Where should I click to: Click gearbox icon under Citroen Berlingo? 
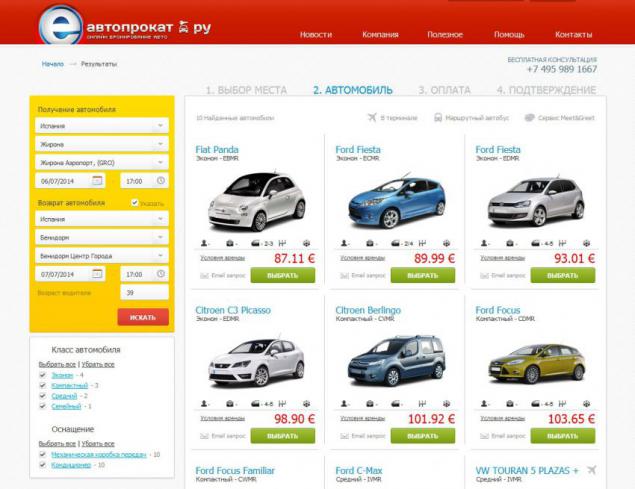coord(422,404)
